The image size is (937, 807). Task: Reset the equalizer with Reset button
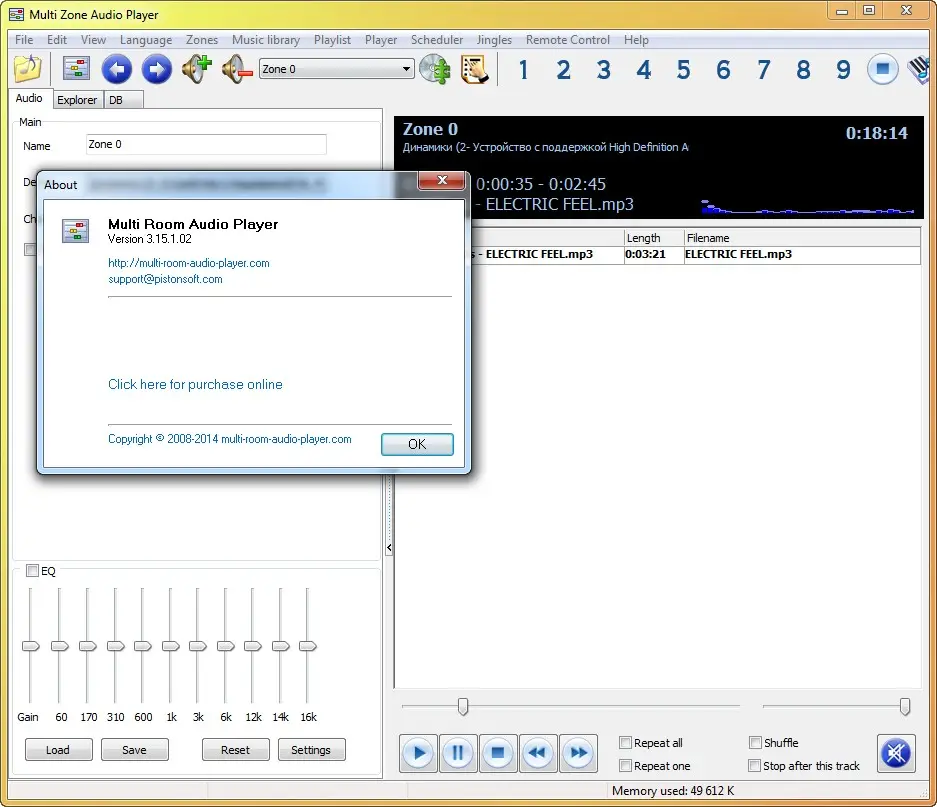[x=235, y=750]
